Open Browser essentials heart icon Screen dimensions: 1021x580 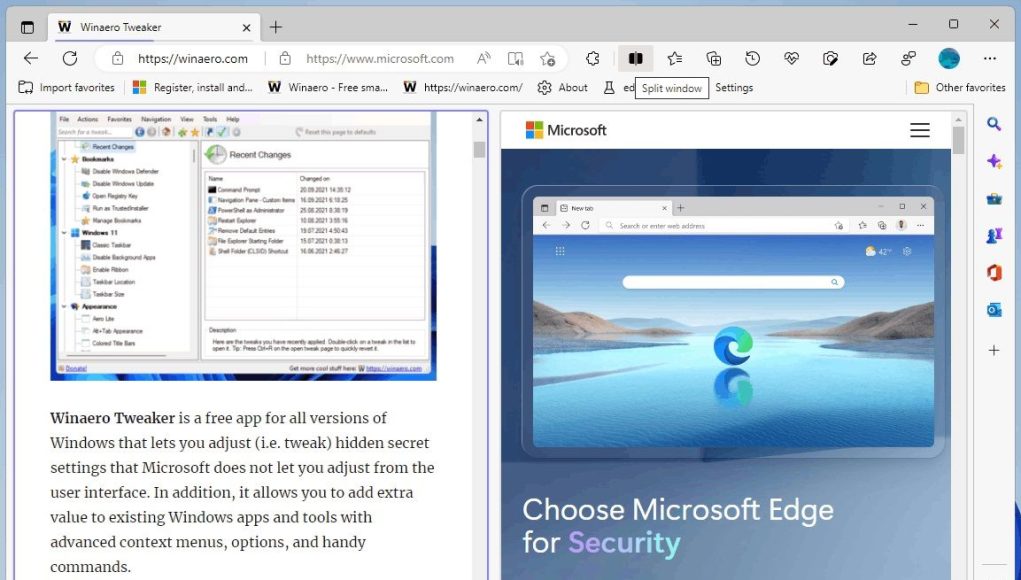click(791, 59)
